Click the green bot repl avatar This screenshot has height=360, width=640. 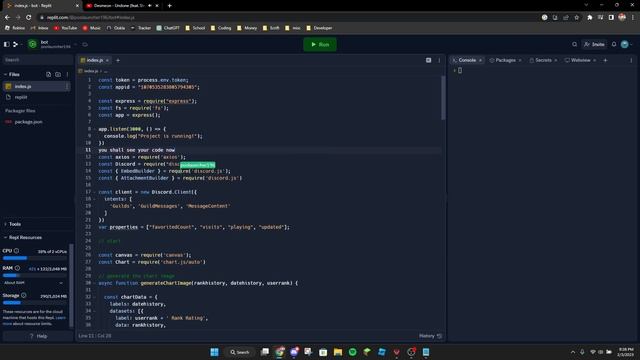coord(33,44)
